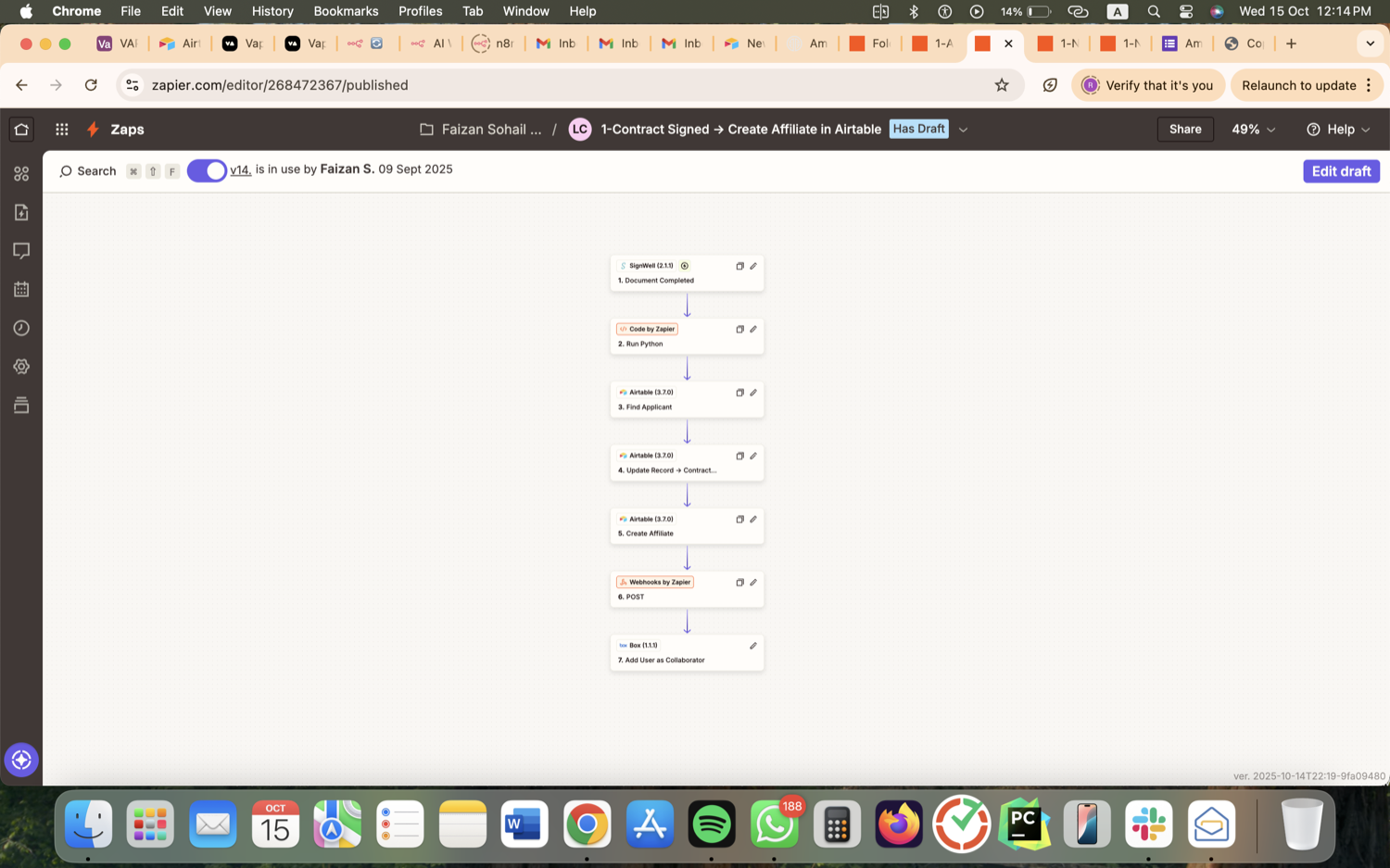Duplicate step 1 Document Completed
1390x868 pixels.
point(739,266)
